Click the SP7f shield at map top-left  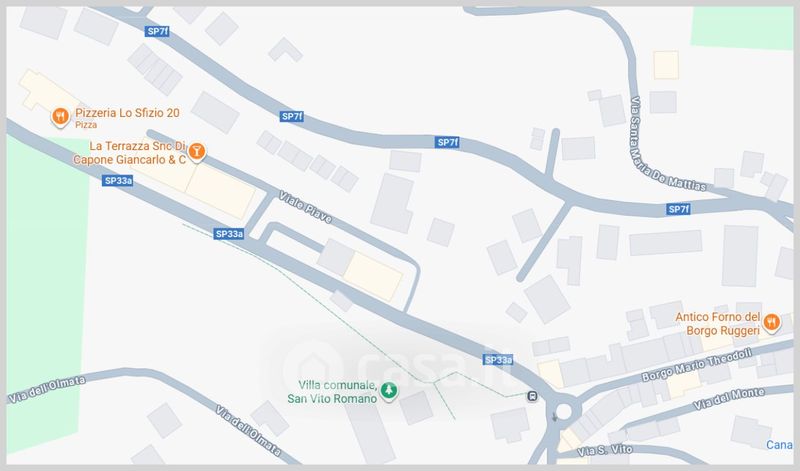coord(157,32)
